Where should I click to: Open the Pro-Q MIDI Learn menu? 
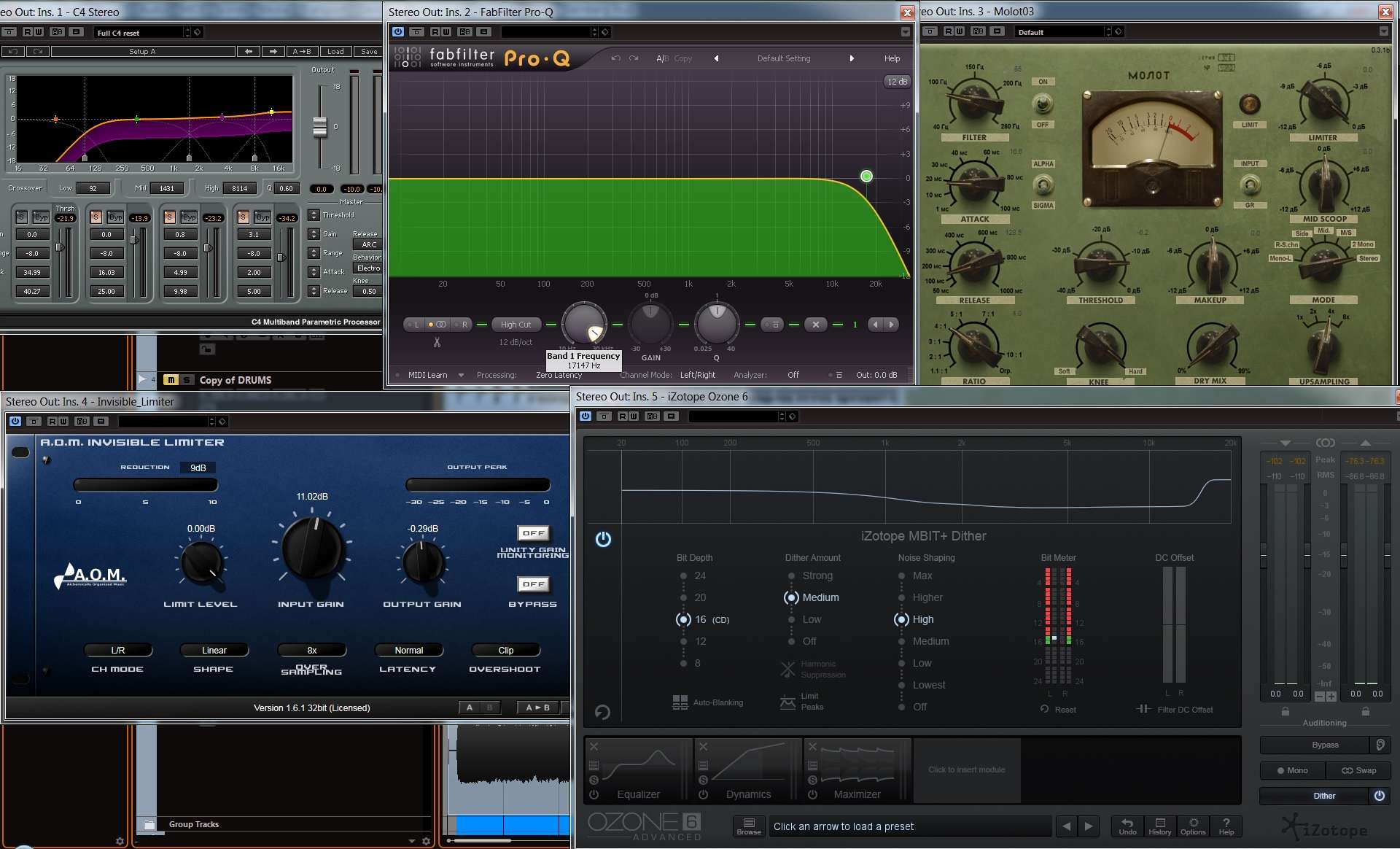(435, 375)
